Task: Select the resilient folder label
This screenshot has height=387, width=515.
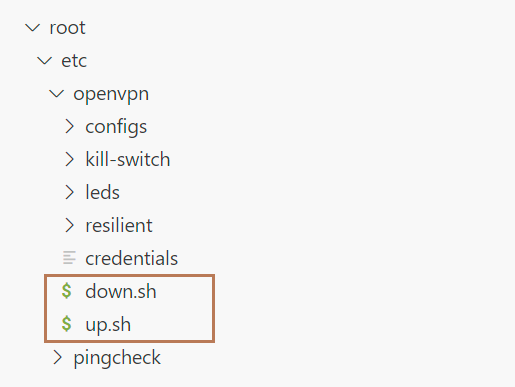Action: pyautogui.click(x=119, y=225)
